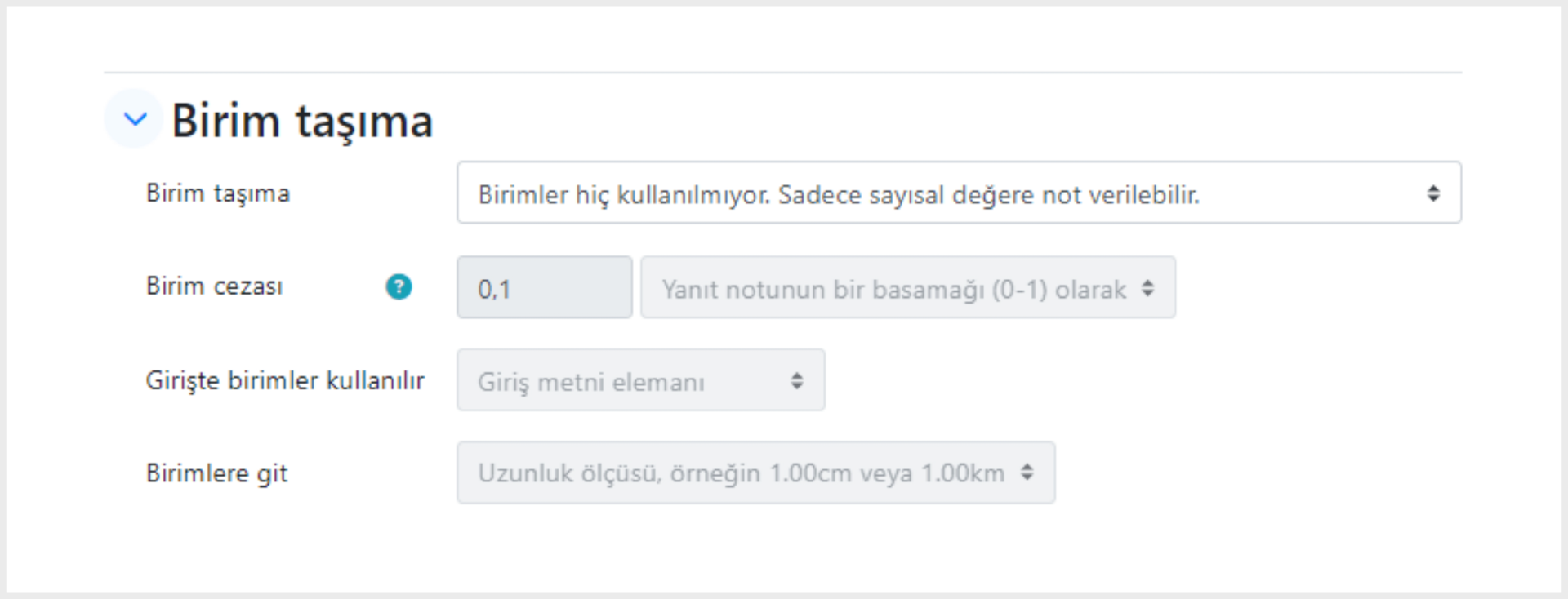Collapse the Birim taşıma section chevron
This screenshot has width=1568, height=599.
coord(135,119)
